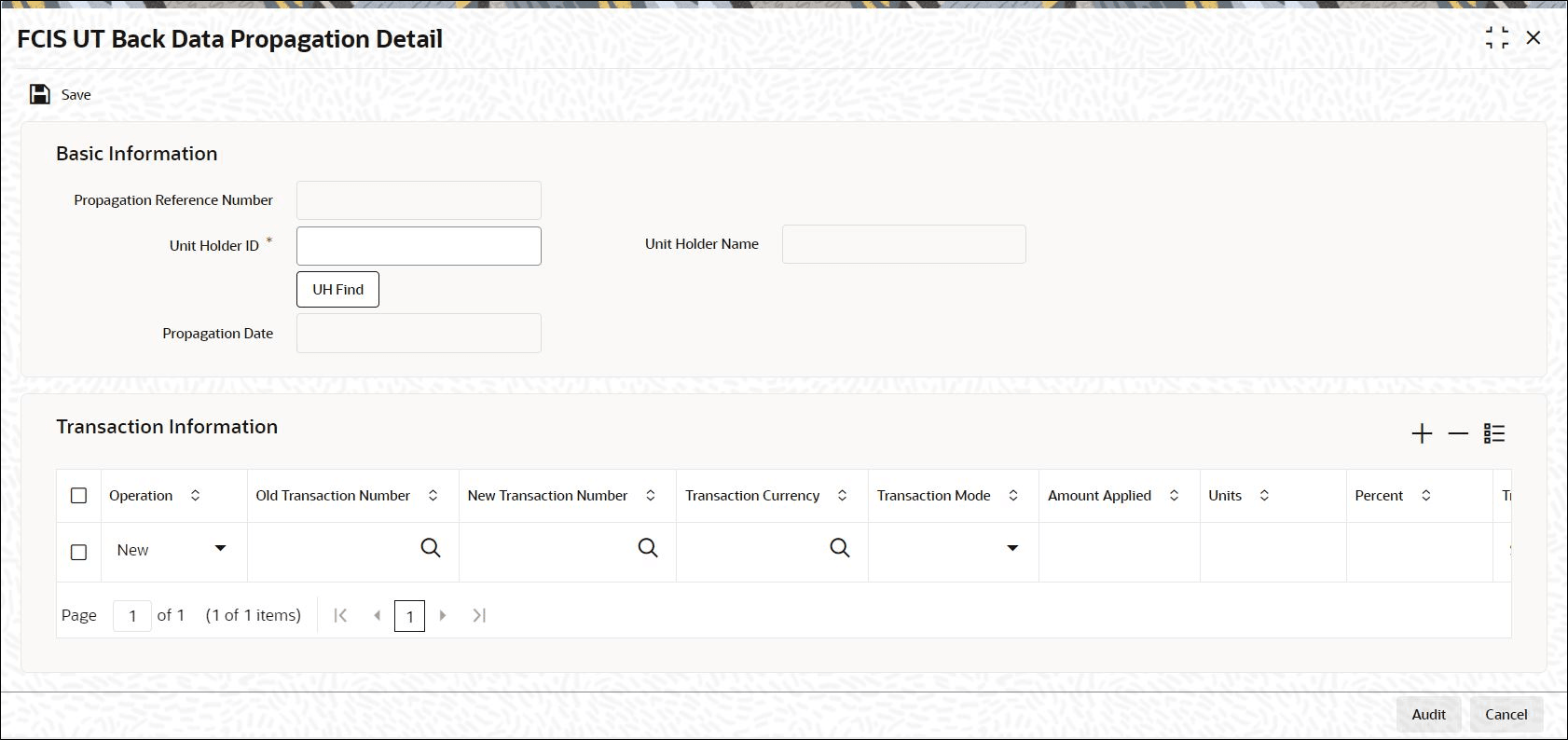Click the 'Basic Information' heading

(x=137, y=154)
